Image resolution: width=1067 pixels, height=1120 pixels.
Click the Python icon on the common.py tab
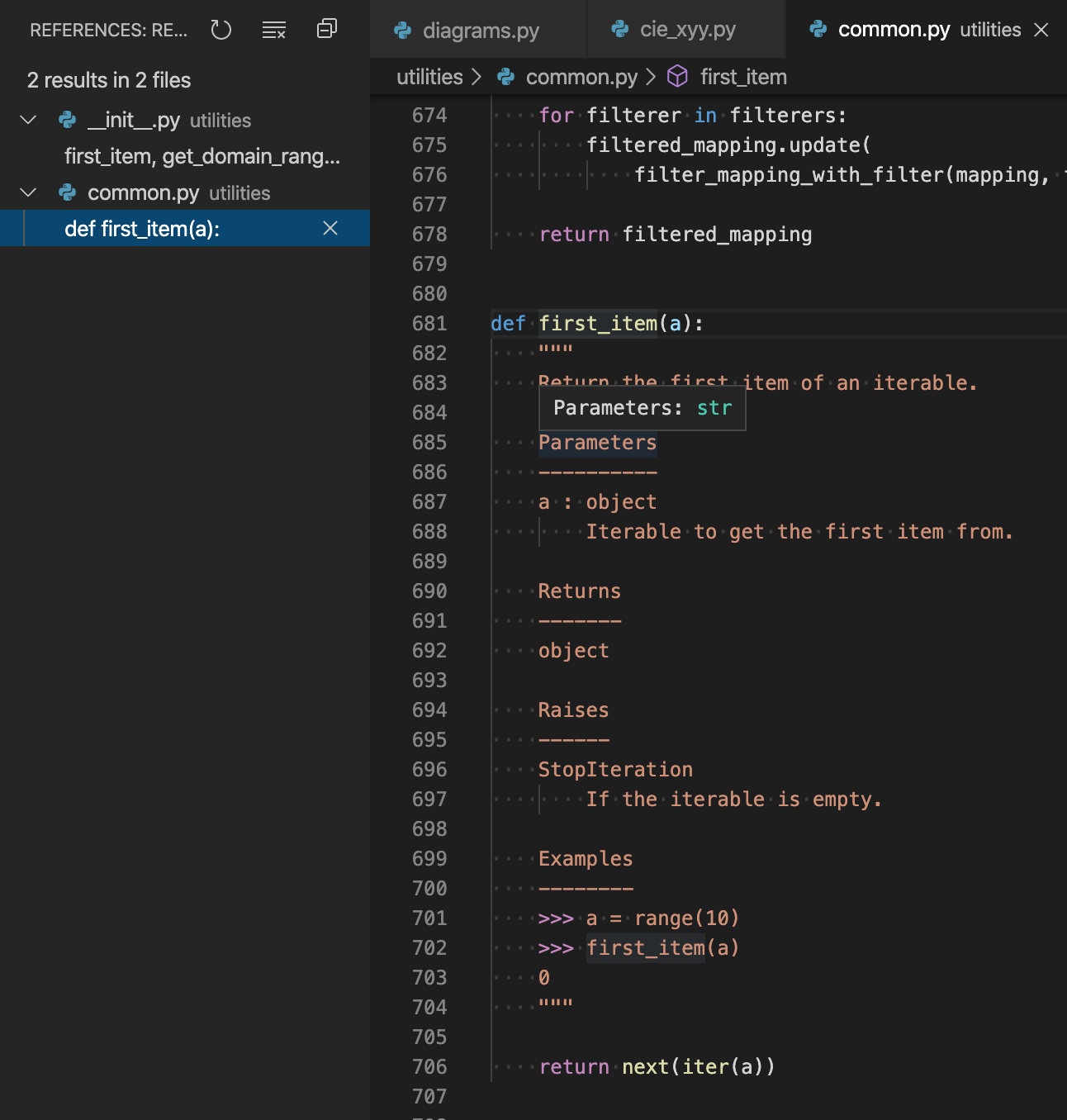pyautogui.click(x=818, y=29)
